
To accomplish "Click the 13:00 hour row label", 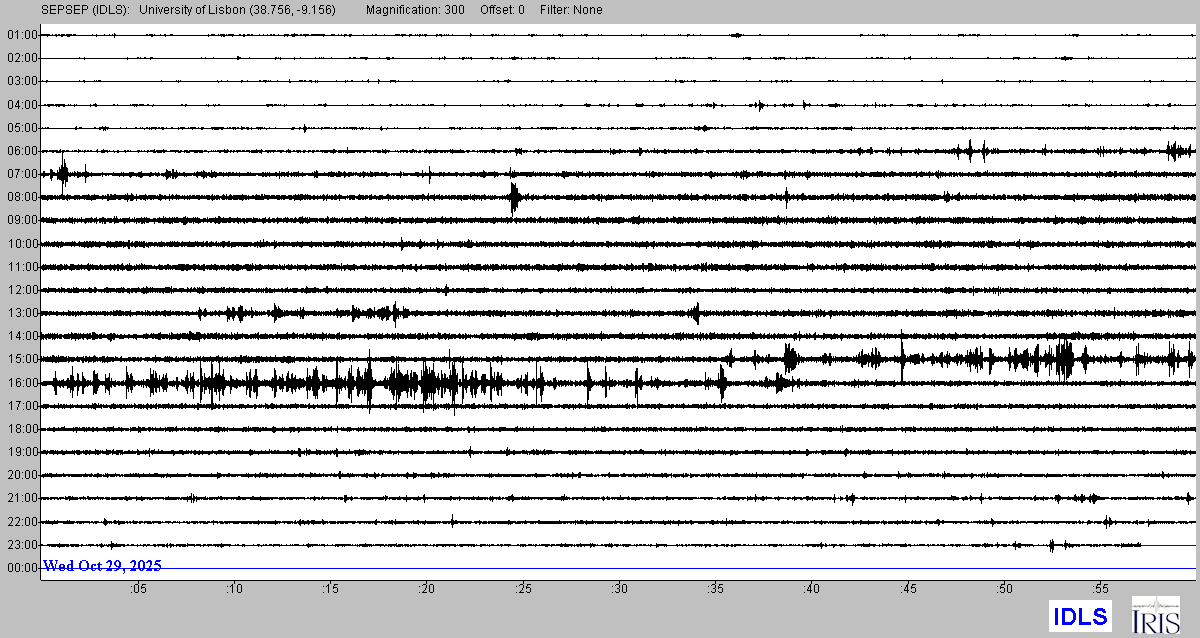I will (x=21, y=313).
